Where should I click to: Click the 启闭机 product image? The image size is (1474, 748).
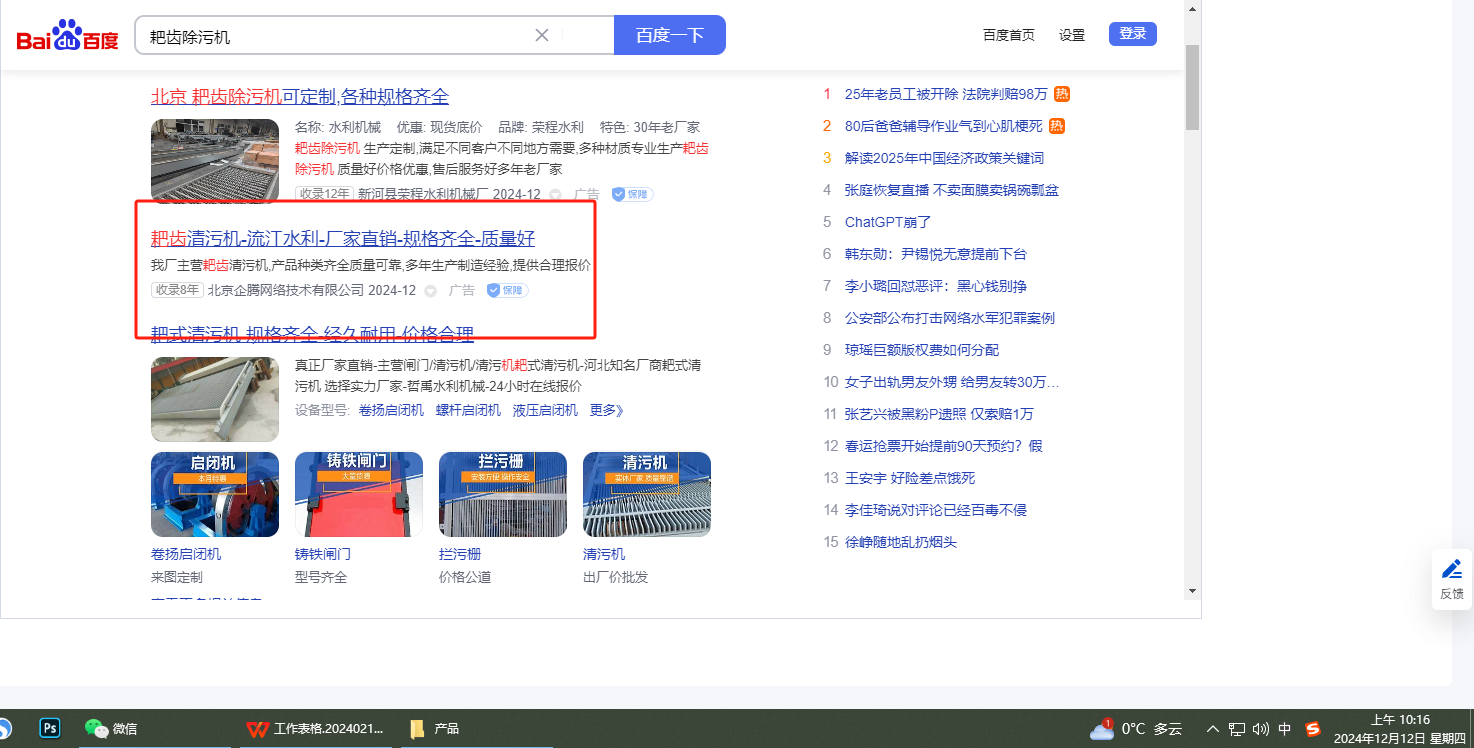[x=215, y=494]
